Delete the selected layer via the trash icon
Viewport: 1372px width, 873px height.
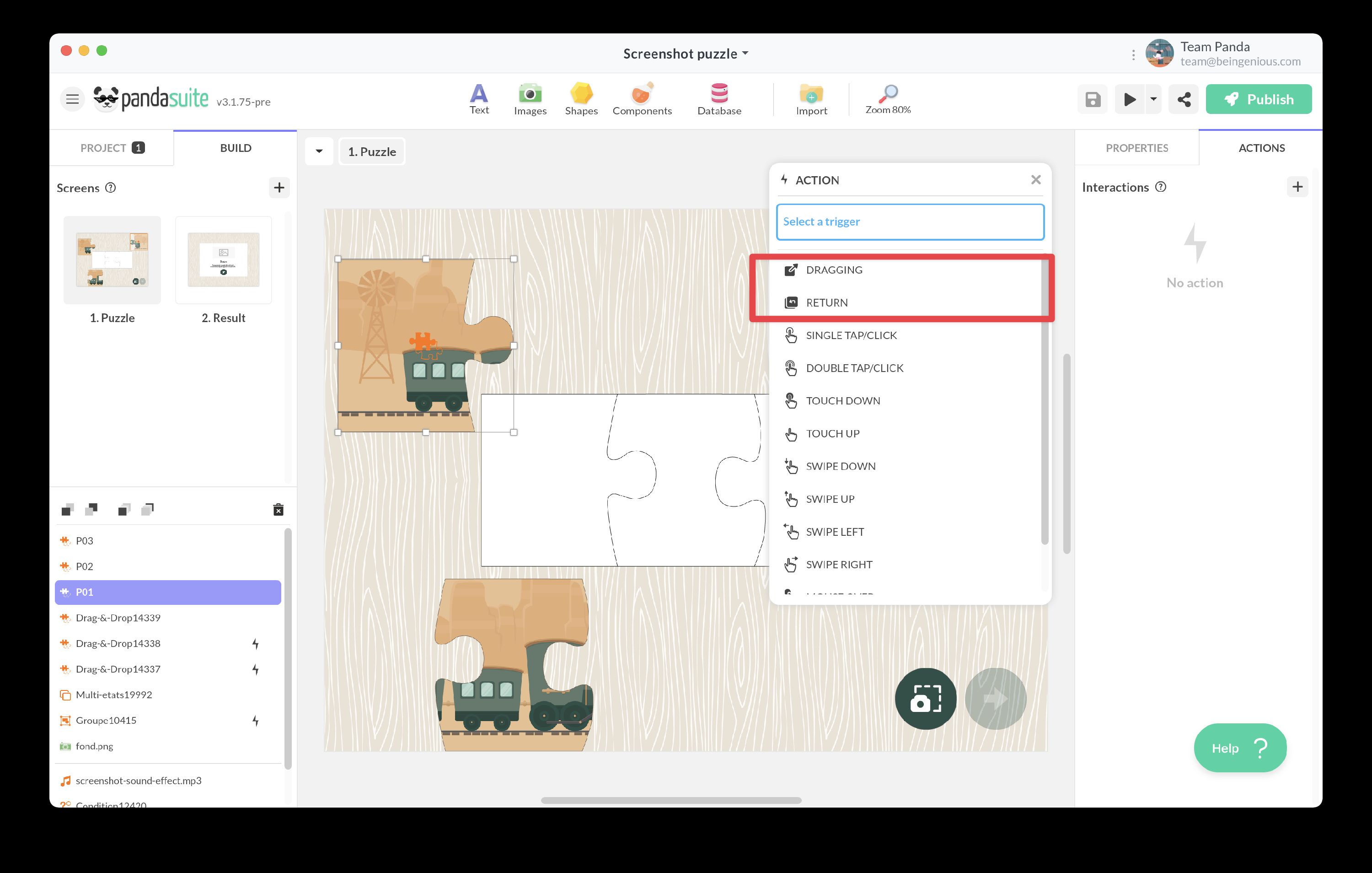pyautogui.click(x=278, y=509)
